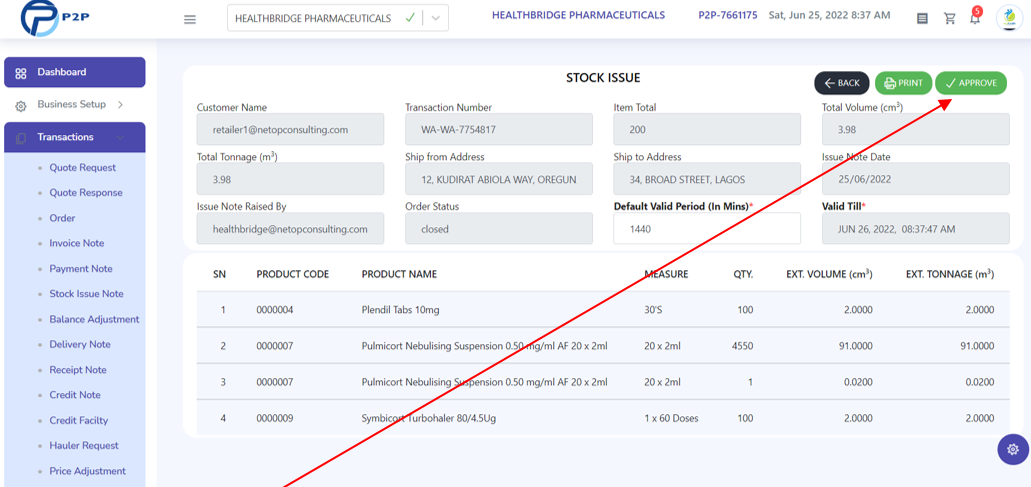
Task: Click the Total Tonnage field
Action: (290, 179)
